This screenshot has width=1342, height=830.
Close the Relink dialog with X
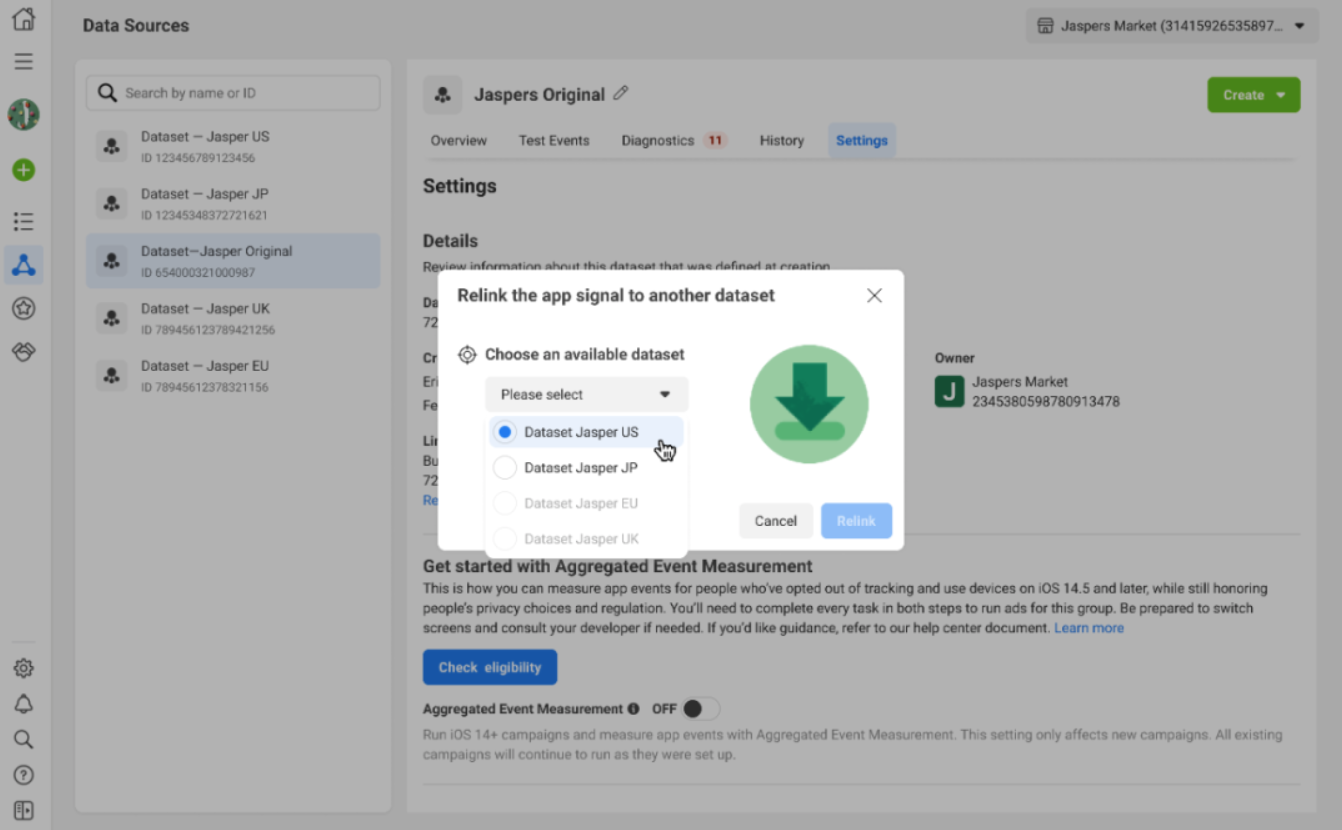[874, 296]
